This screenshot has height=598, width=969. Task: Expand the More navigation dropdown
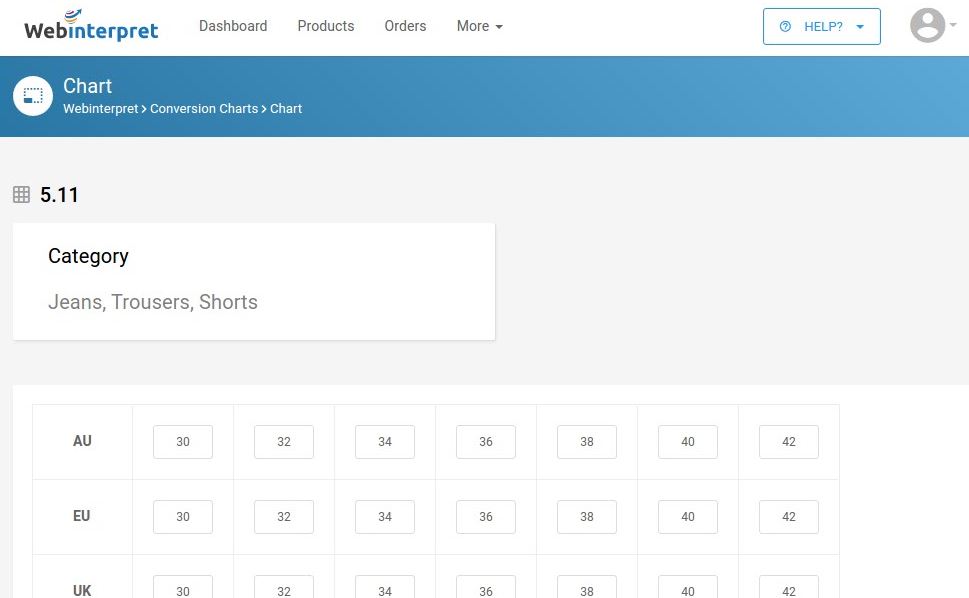click(x=480, y=26)
